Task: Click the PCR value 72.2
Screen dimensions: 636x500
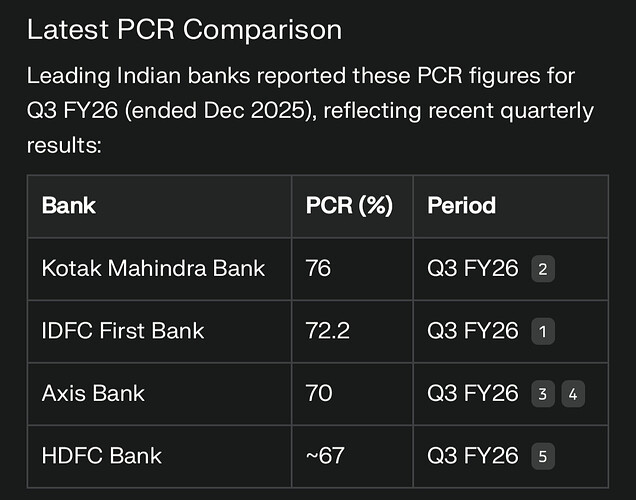Action: (x=327, y=331)
